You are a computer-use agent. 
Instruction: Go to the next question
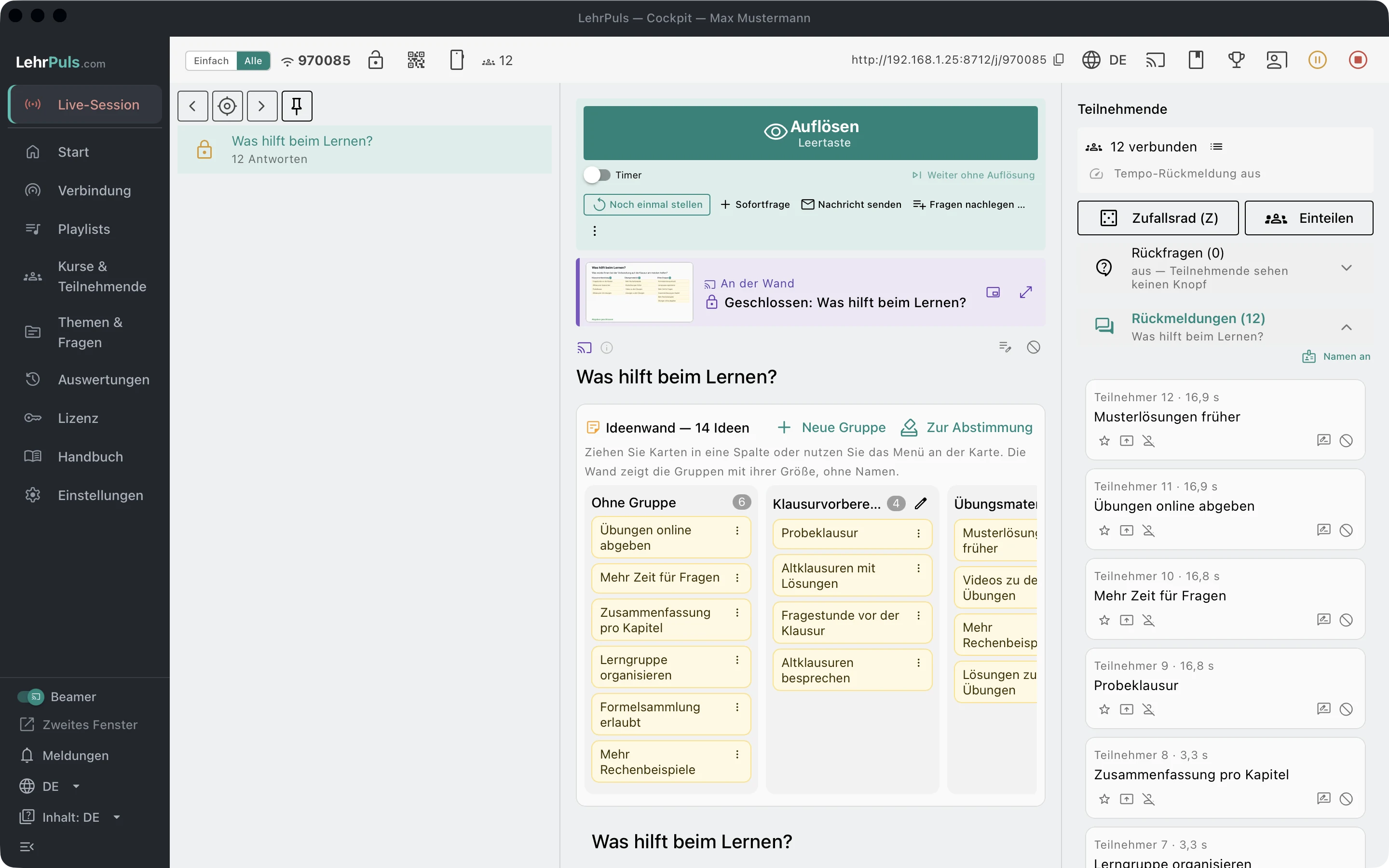[262, 106]
